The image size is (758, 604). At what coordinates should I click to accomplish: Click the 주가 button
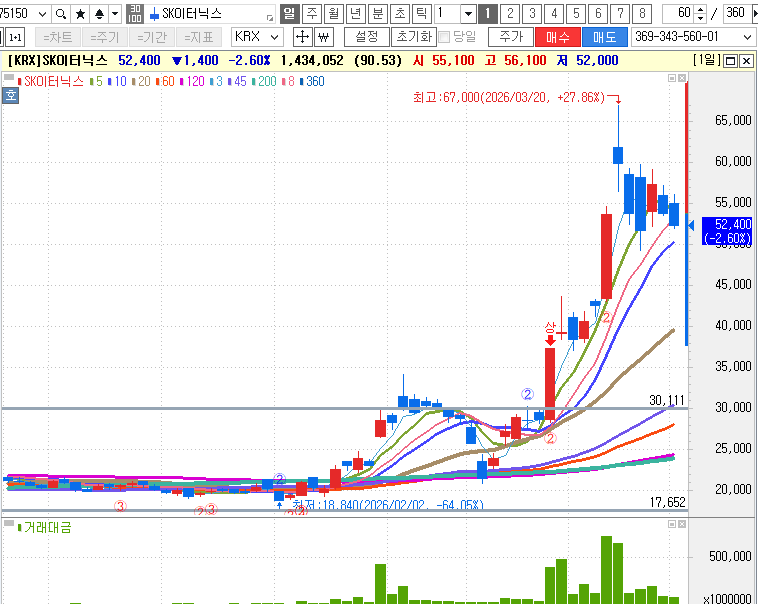[511, 37]
